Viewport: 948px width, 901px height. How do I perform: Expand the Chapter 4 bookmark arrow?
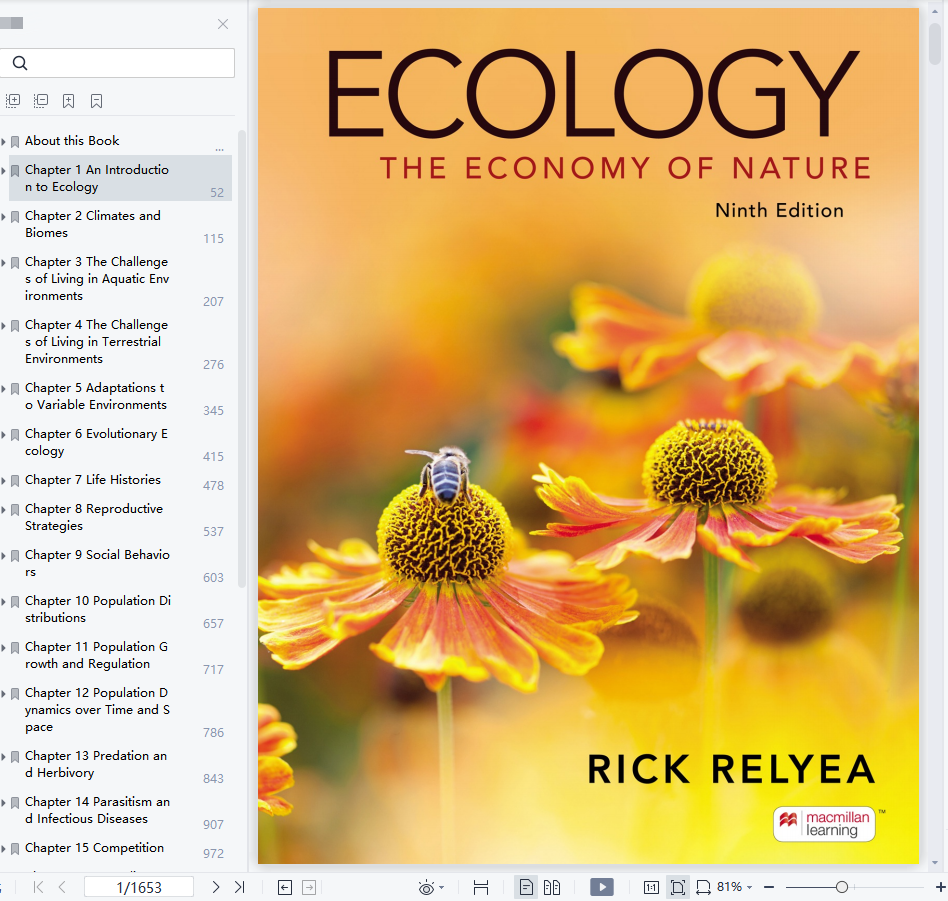pos(4,325)
